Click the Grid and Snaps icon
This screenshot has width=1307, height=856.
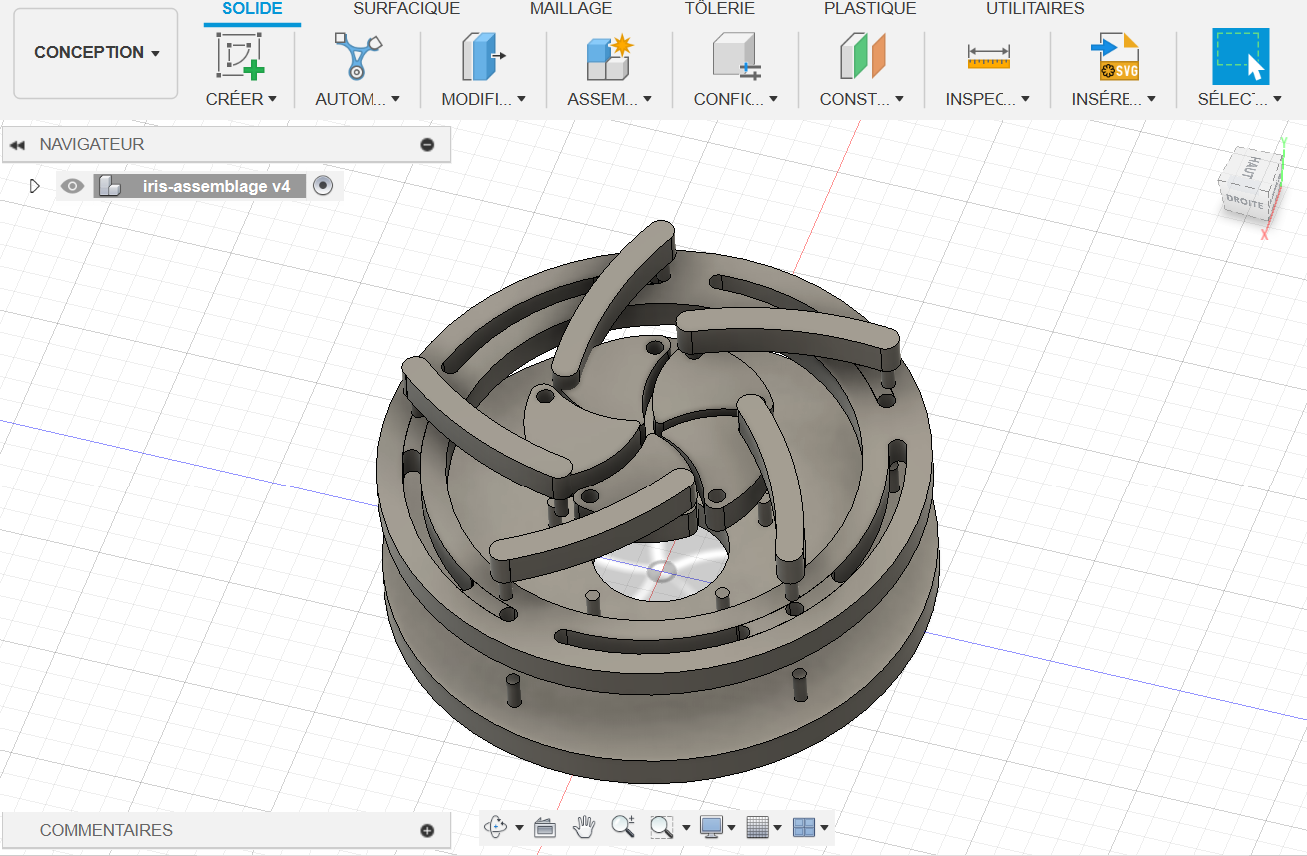pos(758,827)
